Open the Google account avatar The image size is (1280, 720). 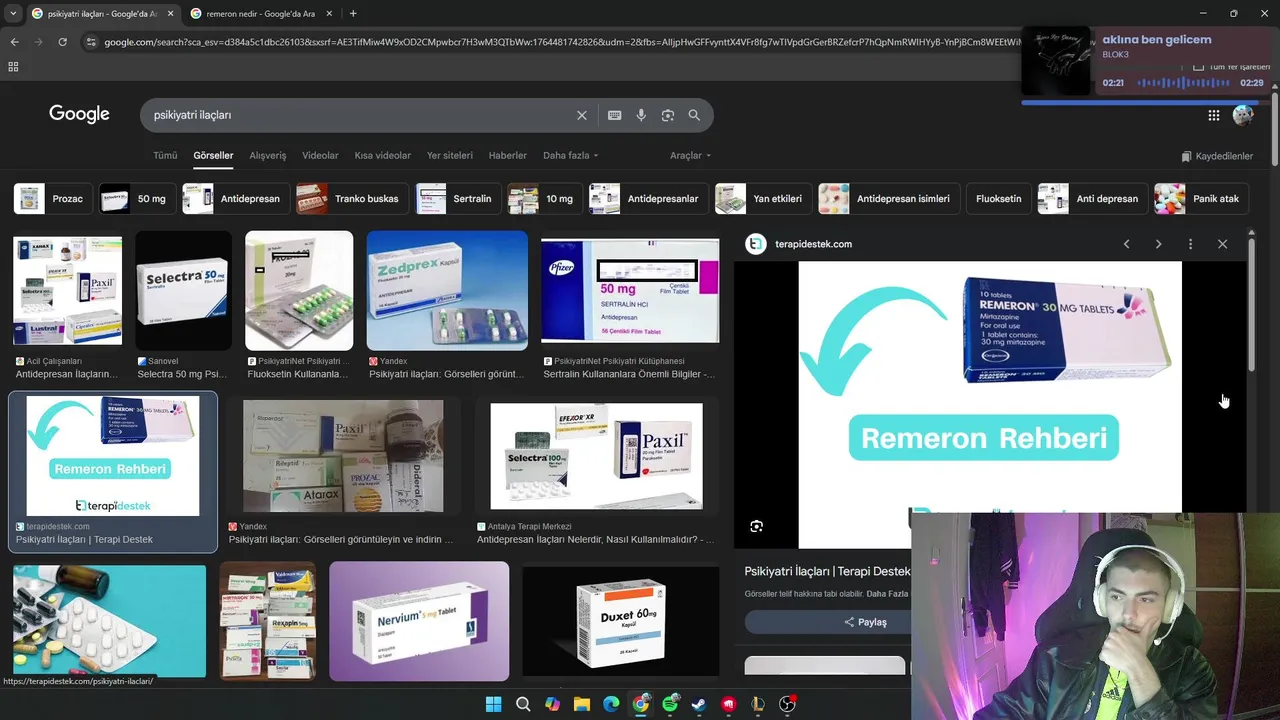[1243, 115]
